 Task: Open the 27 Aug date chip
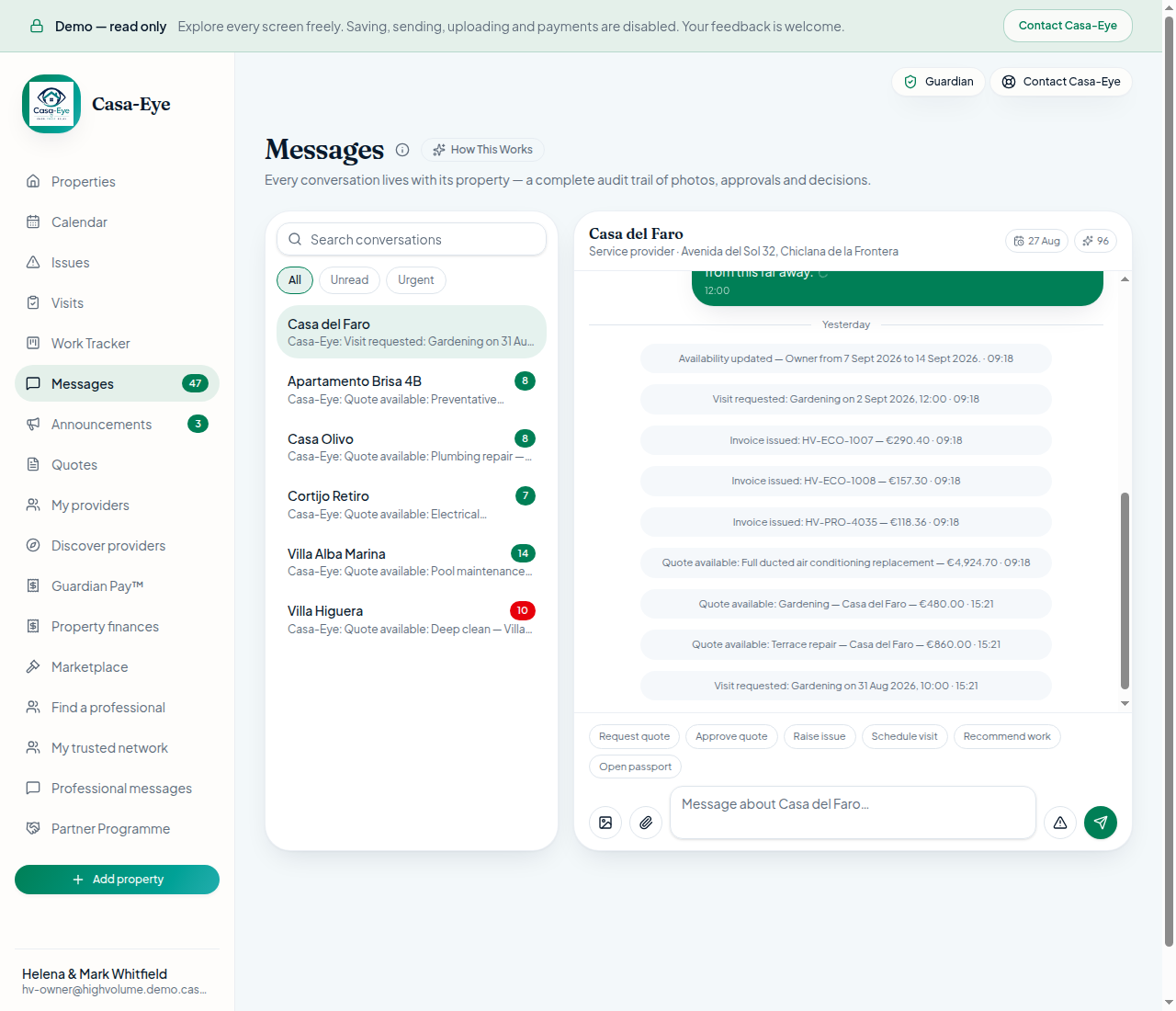click(x=1037, y=241)
